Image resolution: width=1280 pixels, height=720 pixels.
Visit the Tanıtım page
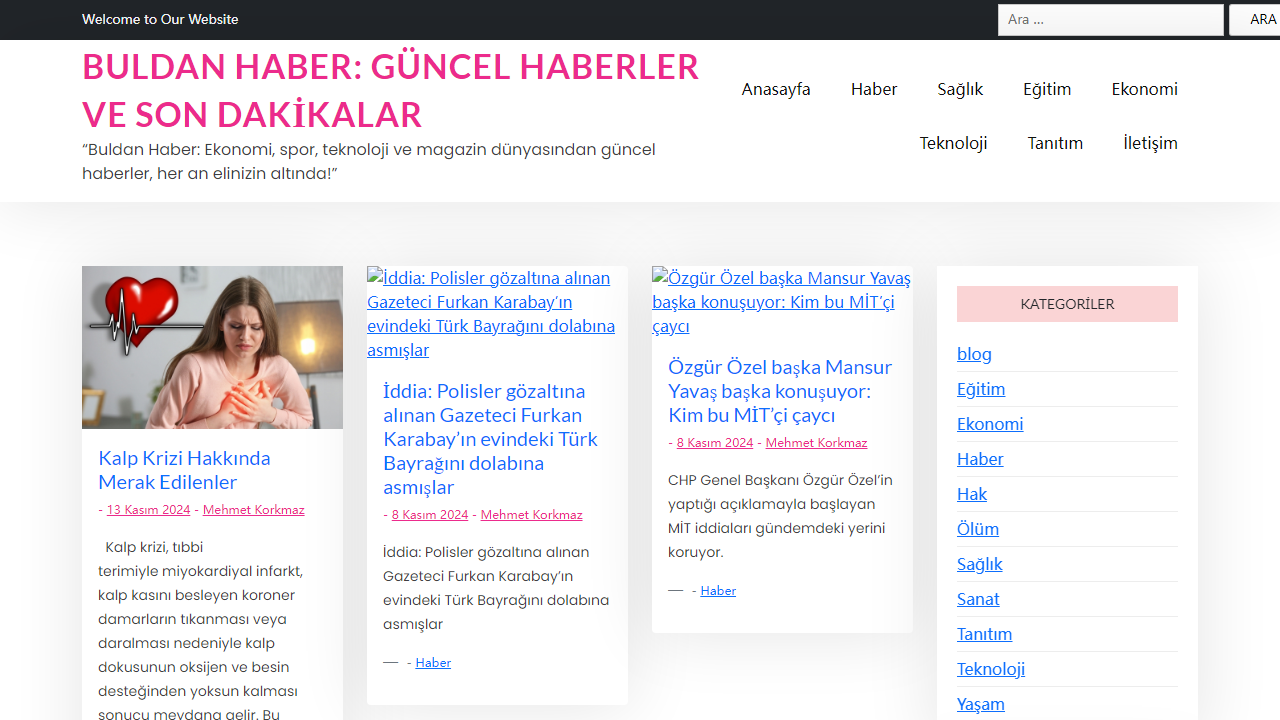1056,143
